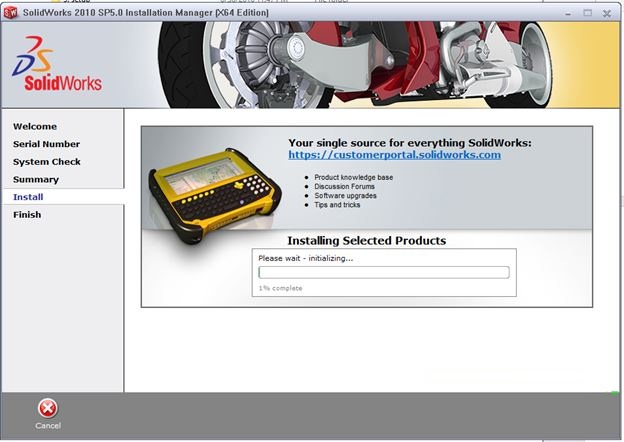Click the SolidWorks SW title bar icon

tap(10, 13)
